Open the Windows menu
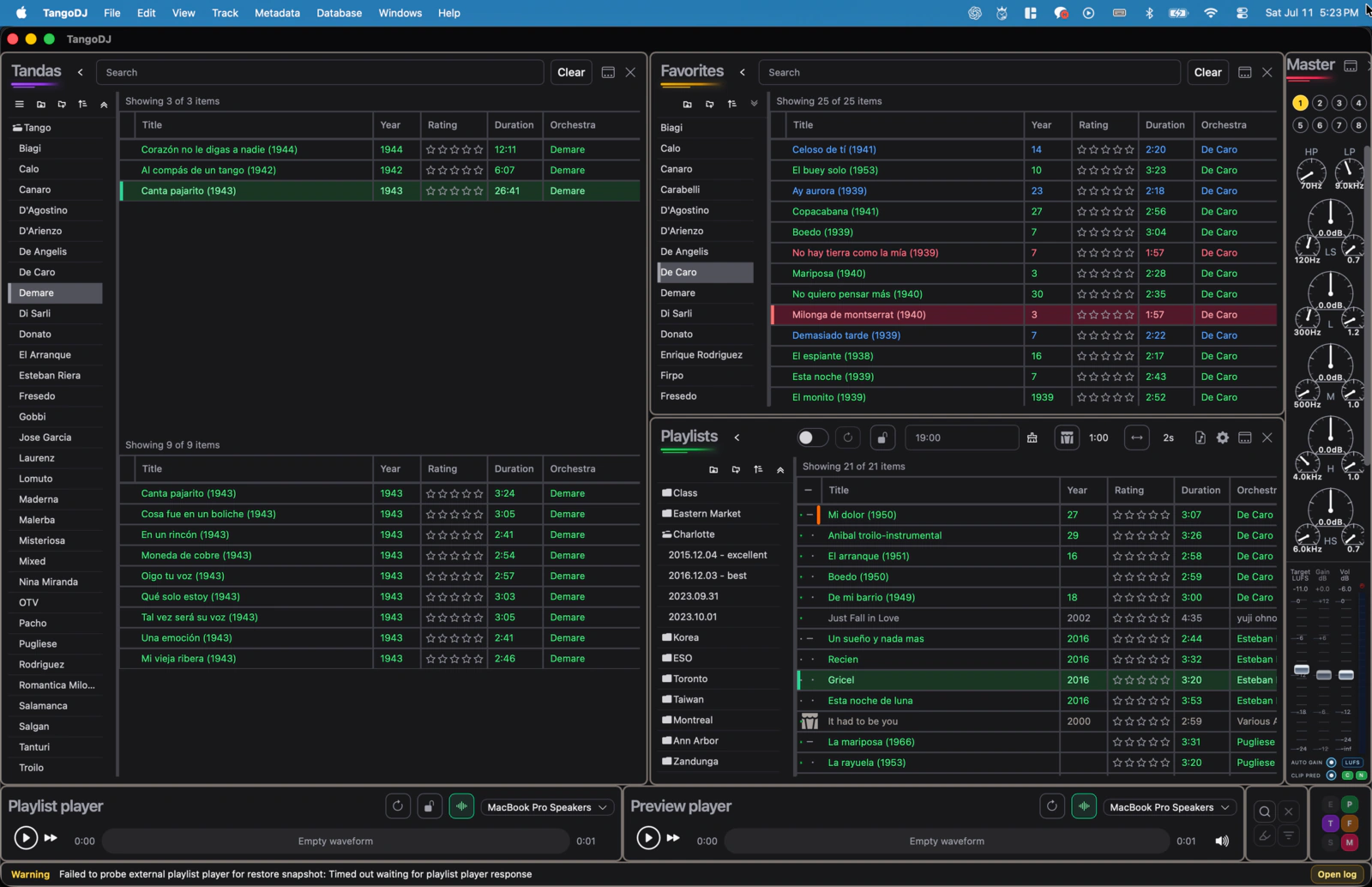Screen dimensions: 1372x887 point(400,13)
